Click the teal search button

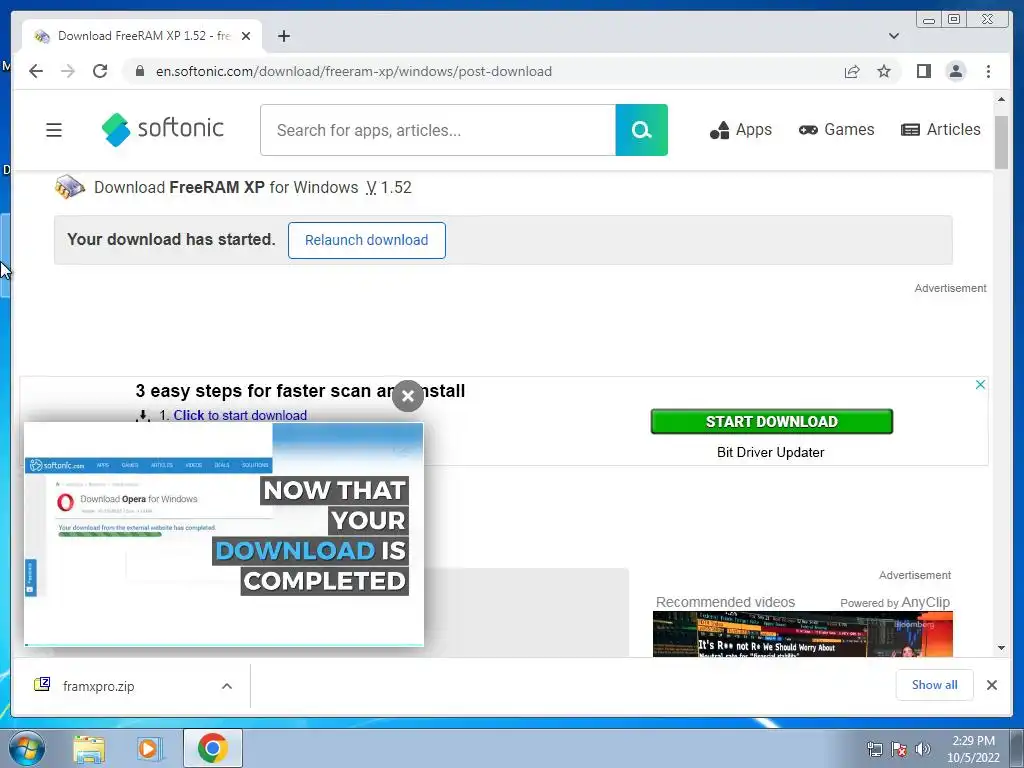click(x=641, y=130)
